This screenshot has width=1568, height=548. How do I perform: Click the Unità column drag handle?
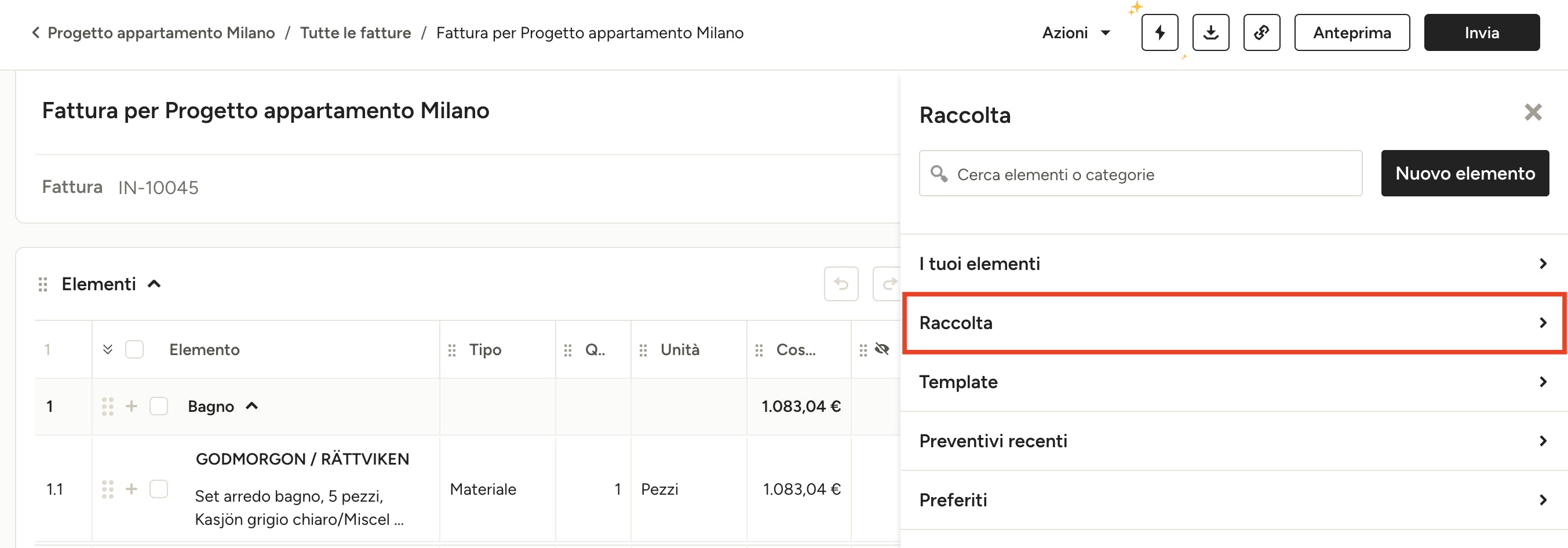click(x=643, y=350)
